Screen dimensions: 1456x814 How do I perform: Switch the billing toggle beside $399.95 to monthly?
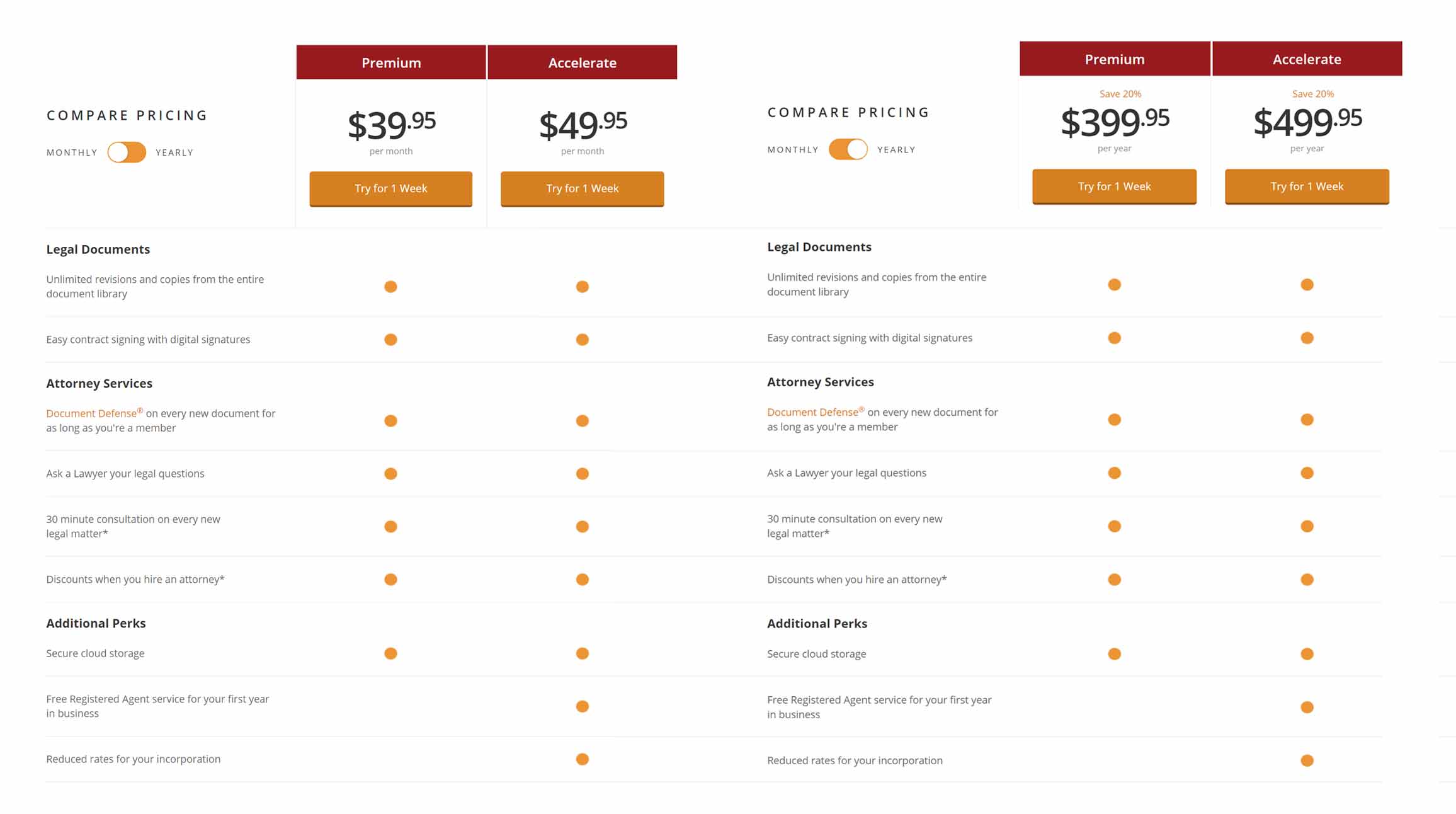click(848, 149)
